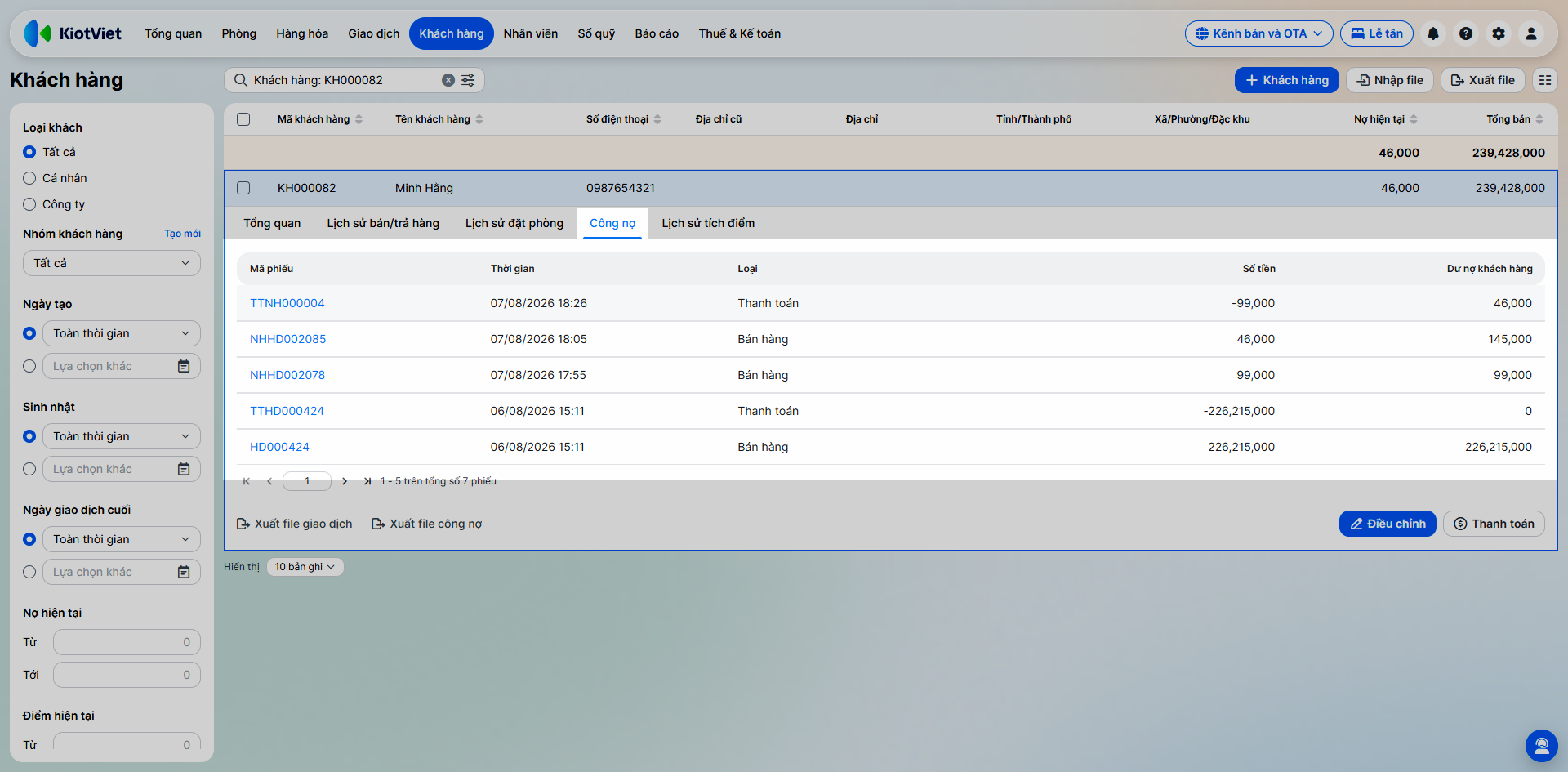Select custom date radio under Sinh nhật

(x=29, y=469)
